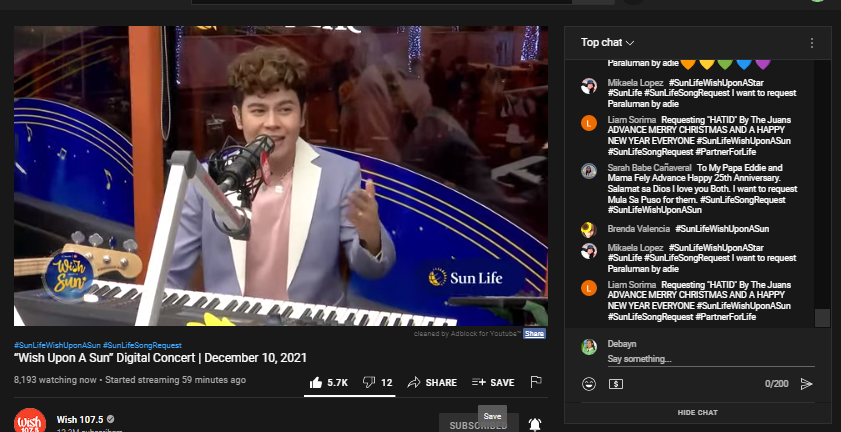Click the live video player

(x=281, y=175)
